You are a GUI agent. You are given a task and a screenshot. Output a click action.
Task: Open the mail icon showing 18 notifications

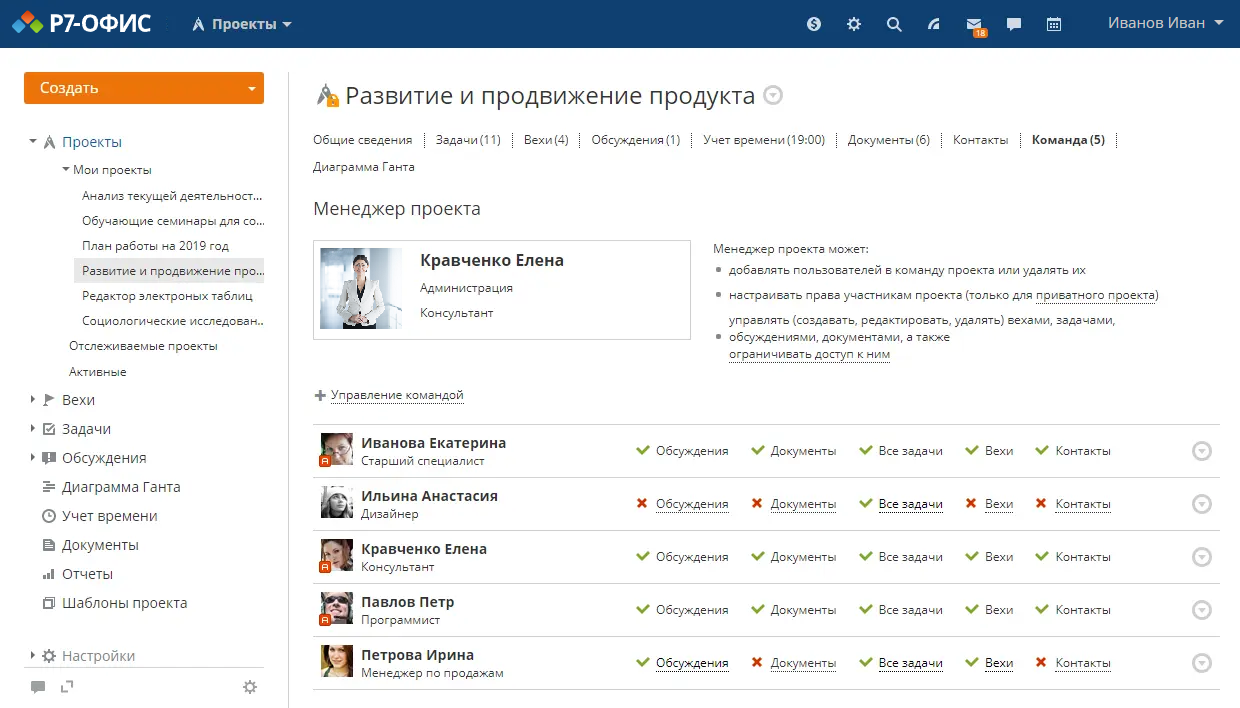tap(973, 24)
